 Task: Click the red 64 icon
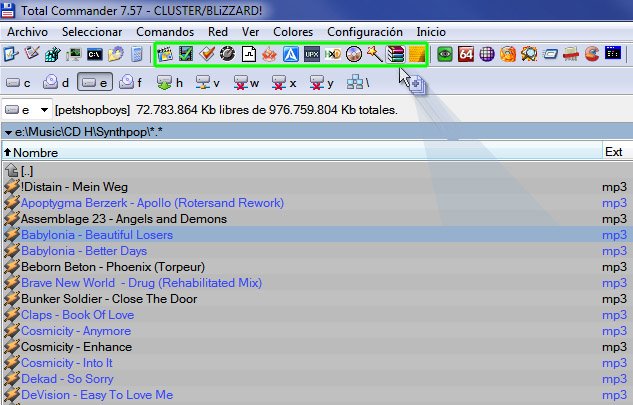click(x=466, y=54)
